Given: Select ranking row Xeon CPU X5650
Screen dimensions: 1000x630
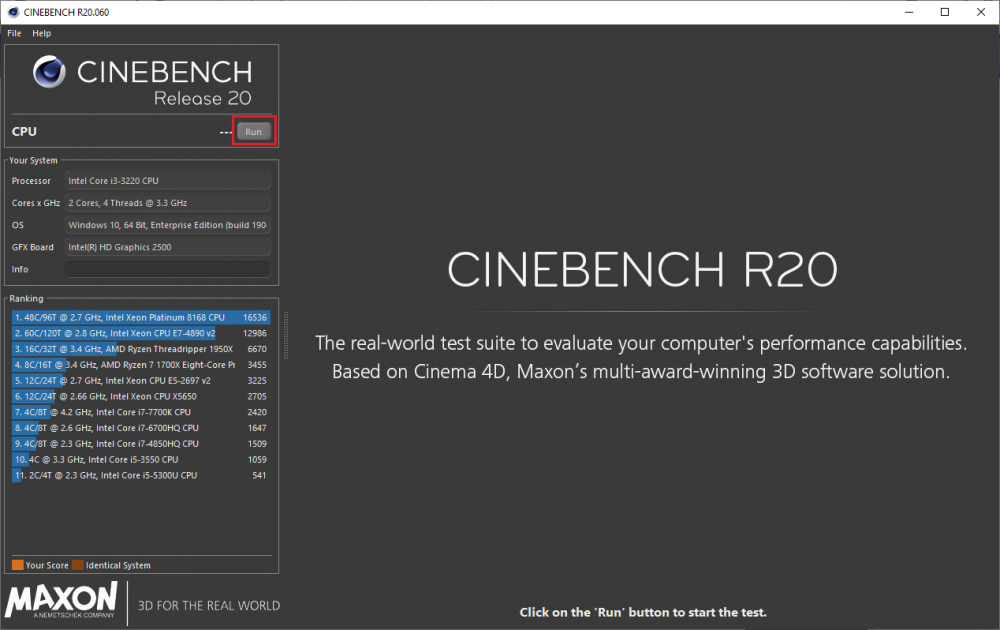Looking at the screenshot, I should click(x=141, y=397).
